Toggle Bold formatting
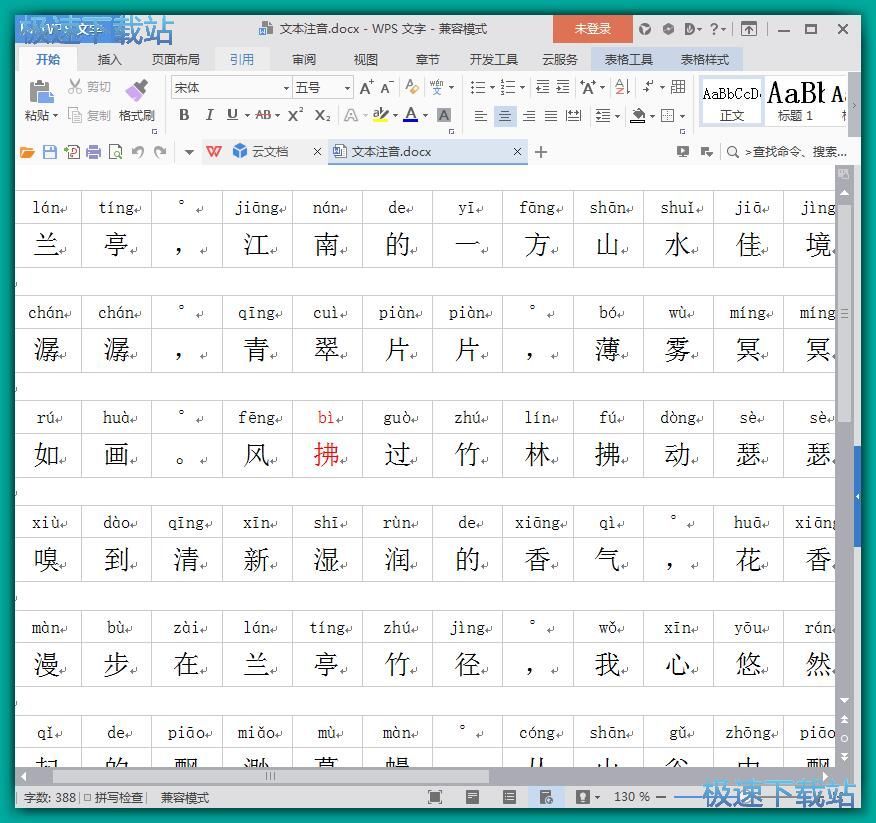Screen dimensions: 876x823 [x=184, y=115]
